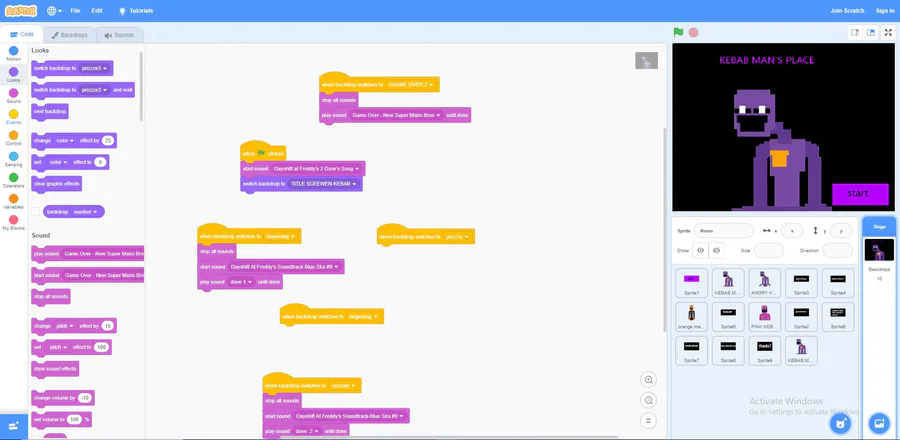This screenshot has width=900, height=440.
Task: Click the sprite Size field
Action: [x=769, y=251]
